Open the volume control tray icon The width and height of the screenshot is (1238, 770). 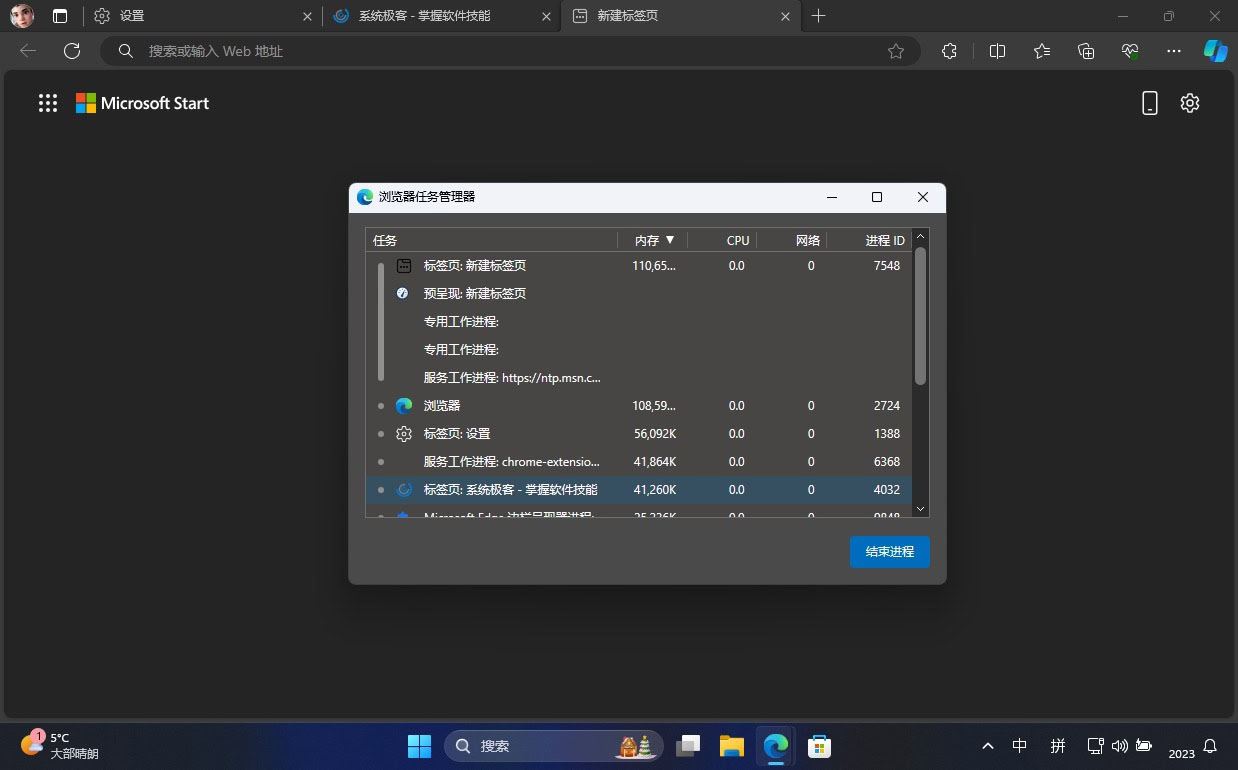pos(1120,746)
